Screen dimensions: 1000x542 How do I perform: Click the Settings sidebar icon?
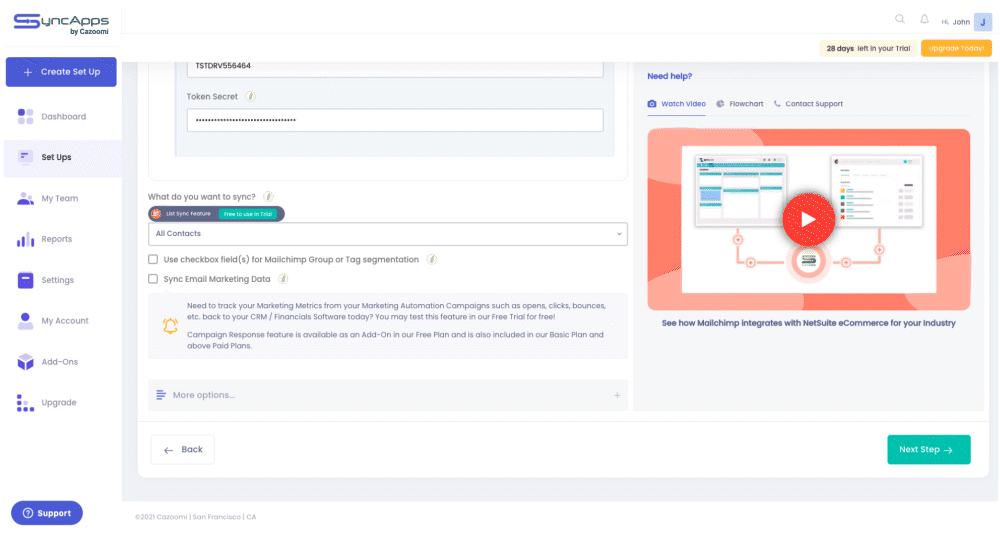(x=26, y=280)
